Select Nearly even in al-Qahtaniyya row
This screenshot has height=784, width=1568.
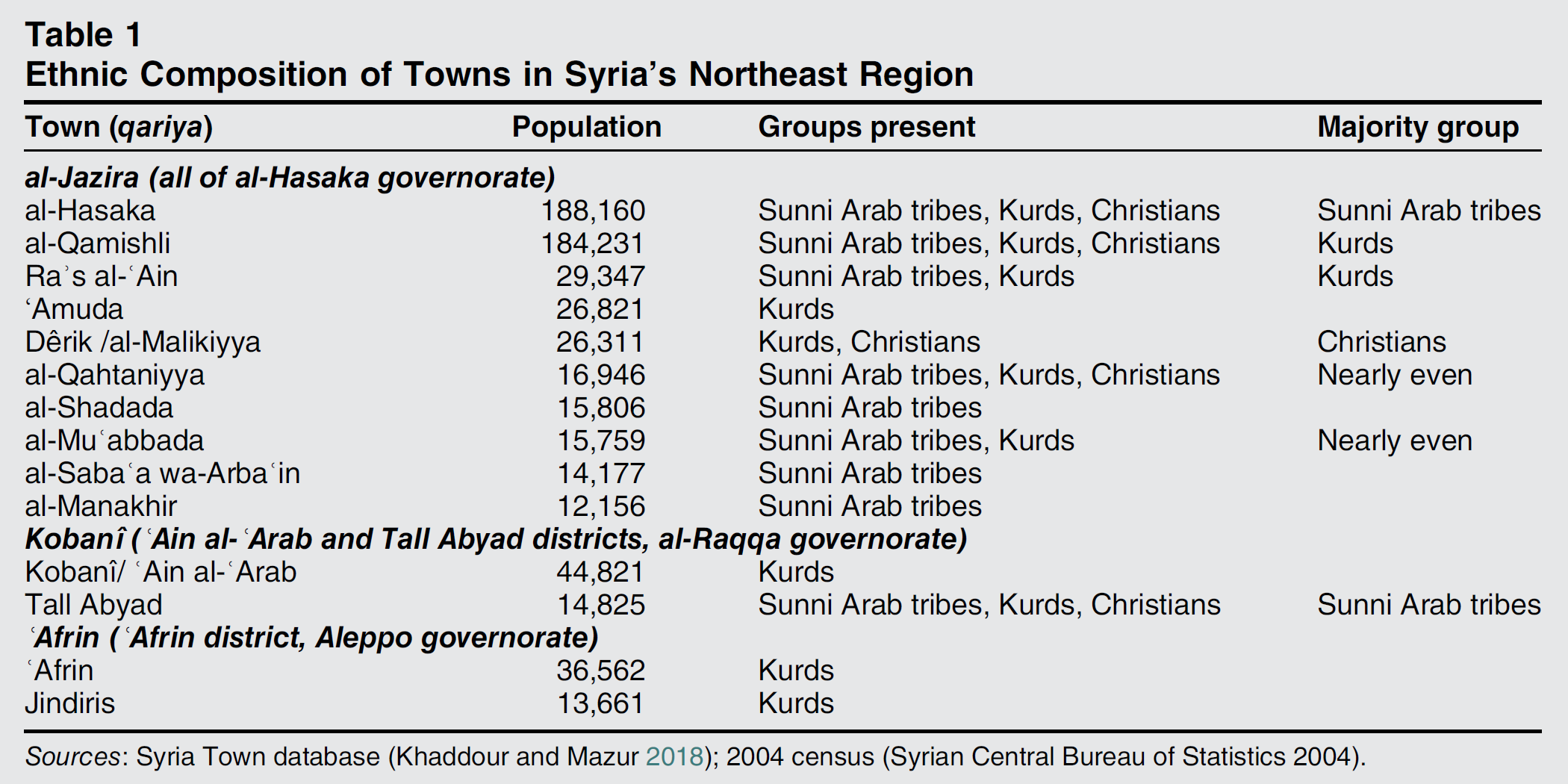(1394, 375)
